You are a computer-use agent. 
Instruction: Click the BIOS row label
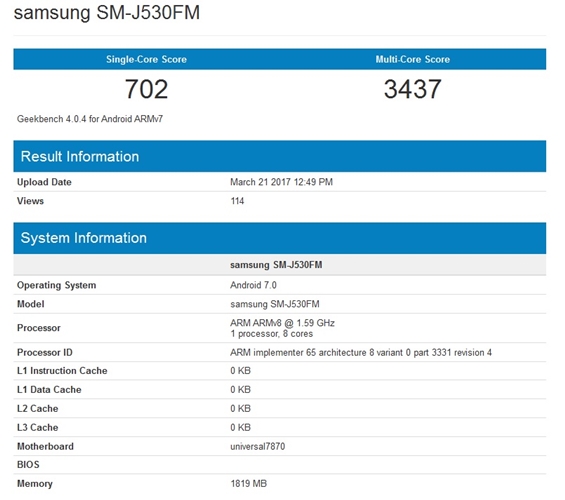point(28,465)
